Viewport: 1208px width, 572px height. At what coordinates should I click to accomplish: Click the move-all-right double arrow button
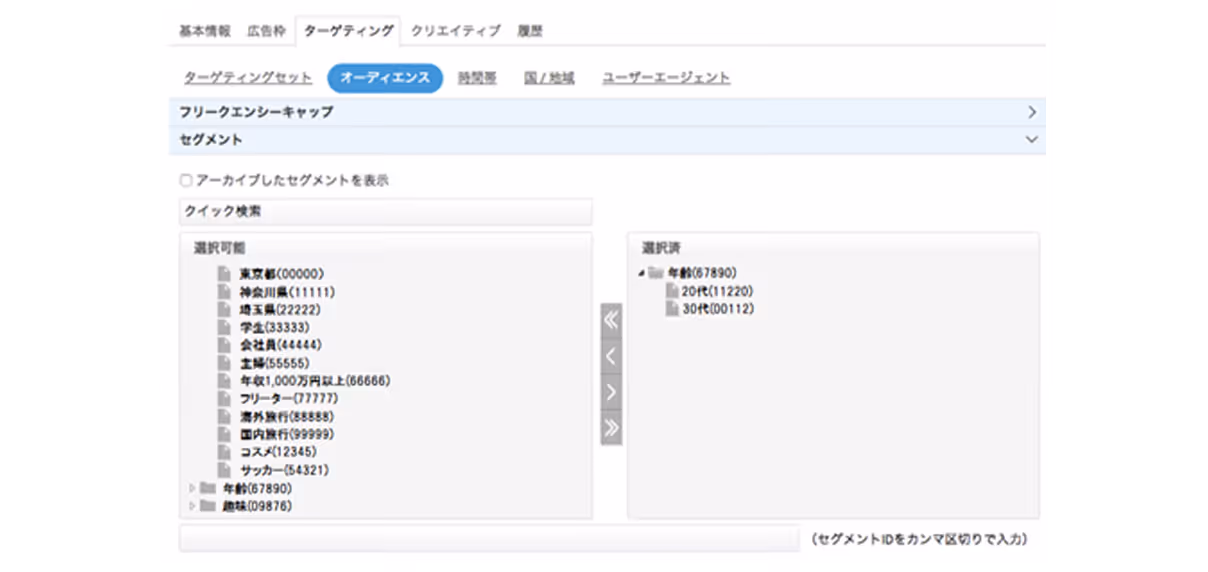(612, 428)
